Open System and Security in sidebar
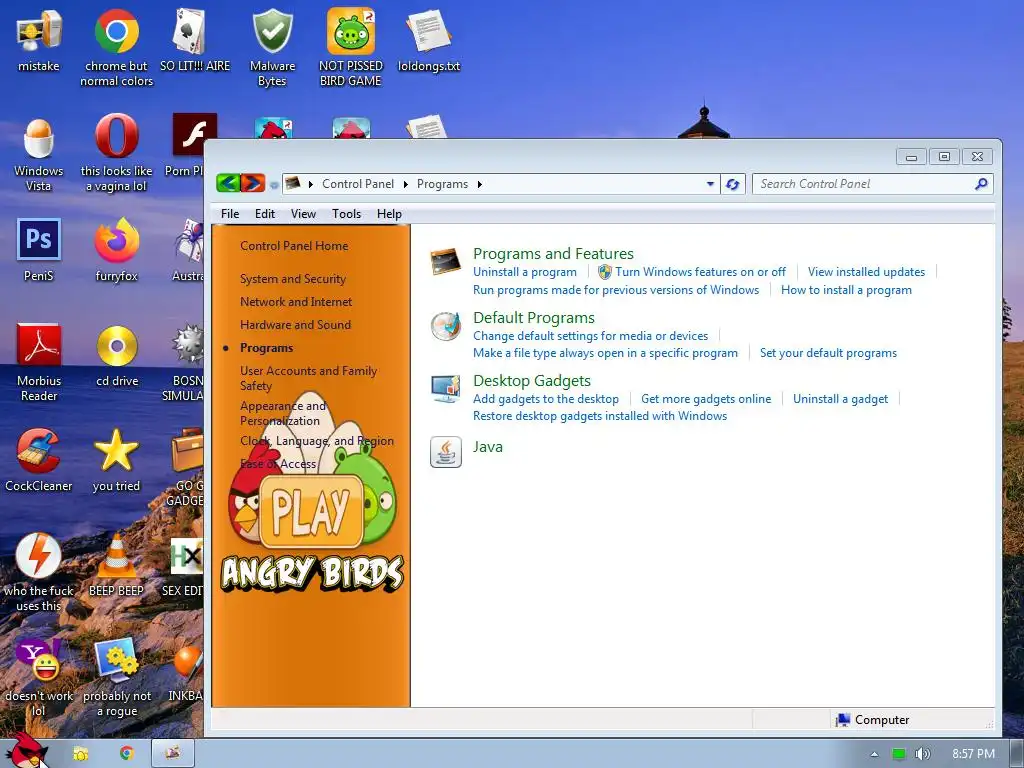 (293, 279)
